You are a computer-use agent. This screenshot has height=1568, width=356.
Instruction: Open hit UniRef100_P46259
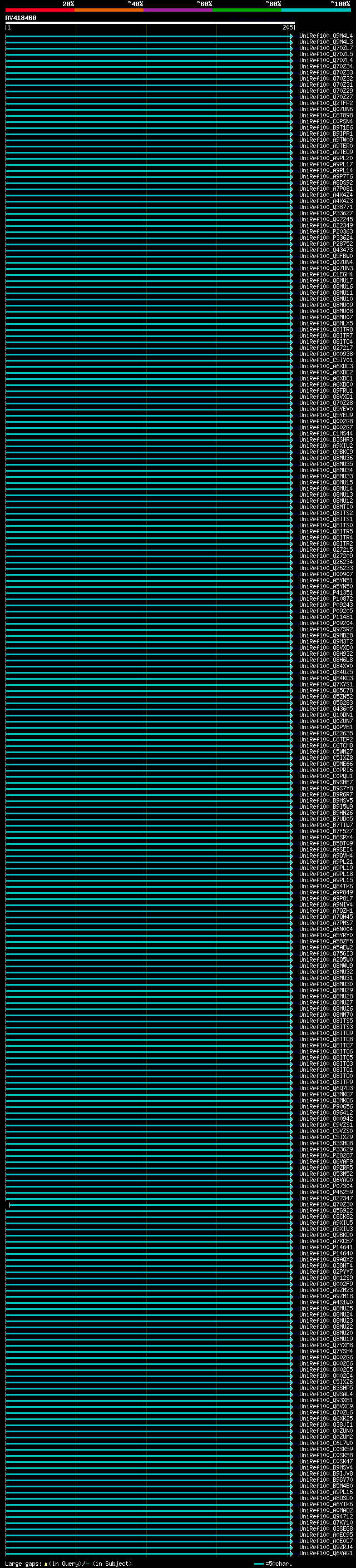(x=326, y=1193)
